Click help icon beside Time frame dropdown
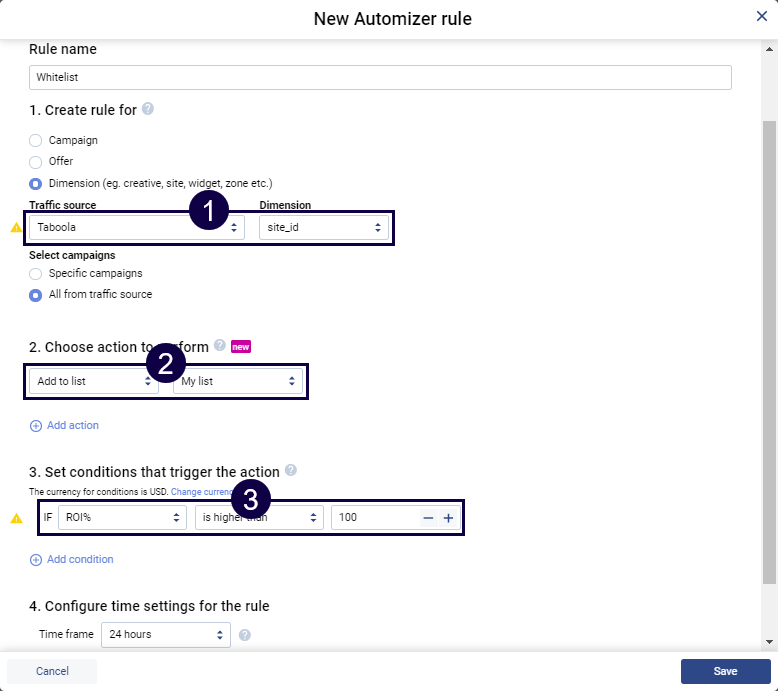 [x=244, y=634]
